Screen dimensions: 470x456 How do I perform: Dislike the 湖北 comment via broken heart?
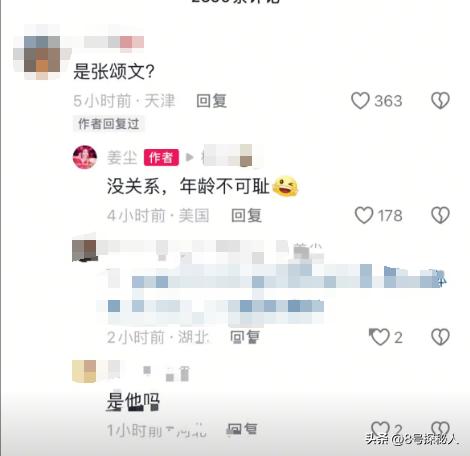(x=440, y=337)
